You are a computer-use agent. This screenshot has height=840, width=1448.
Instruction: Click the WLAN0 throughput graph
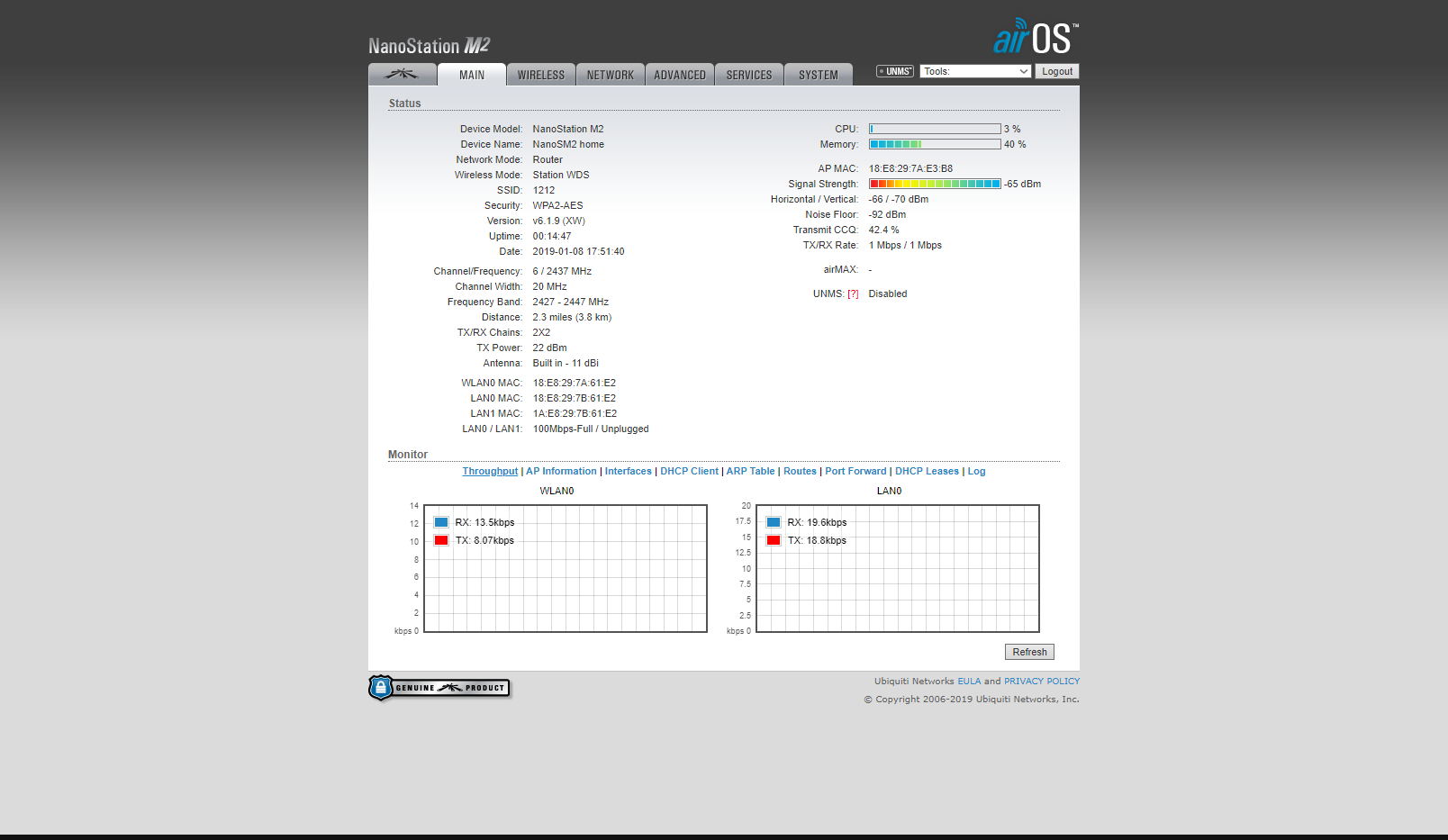566,568
